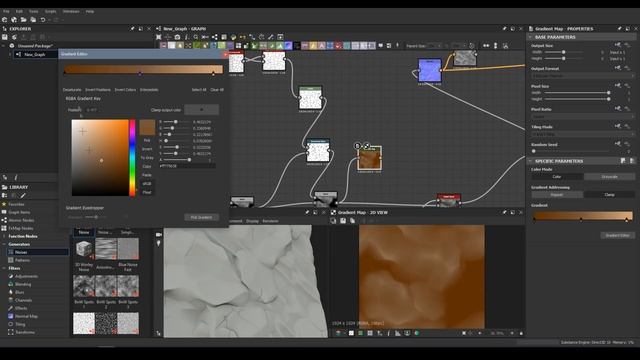Collapse the Unsaved Package tree item
The height and width of the screenshot is (360, 640).
pyautogui.click(x=4, y=46)
